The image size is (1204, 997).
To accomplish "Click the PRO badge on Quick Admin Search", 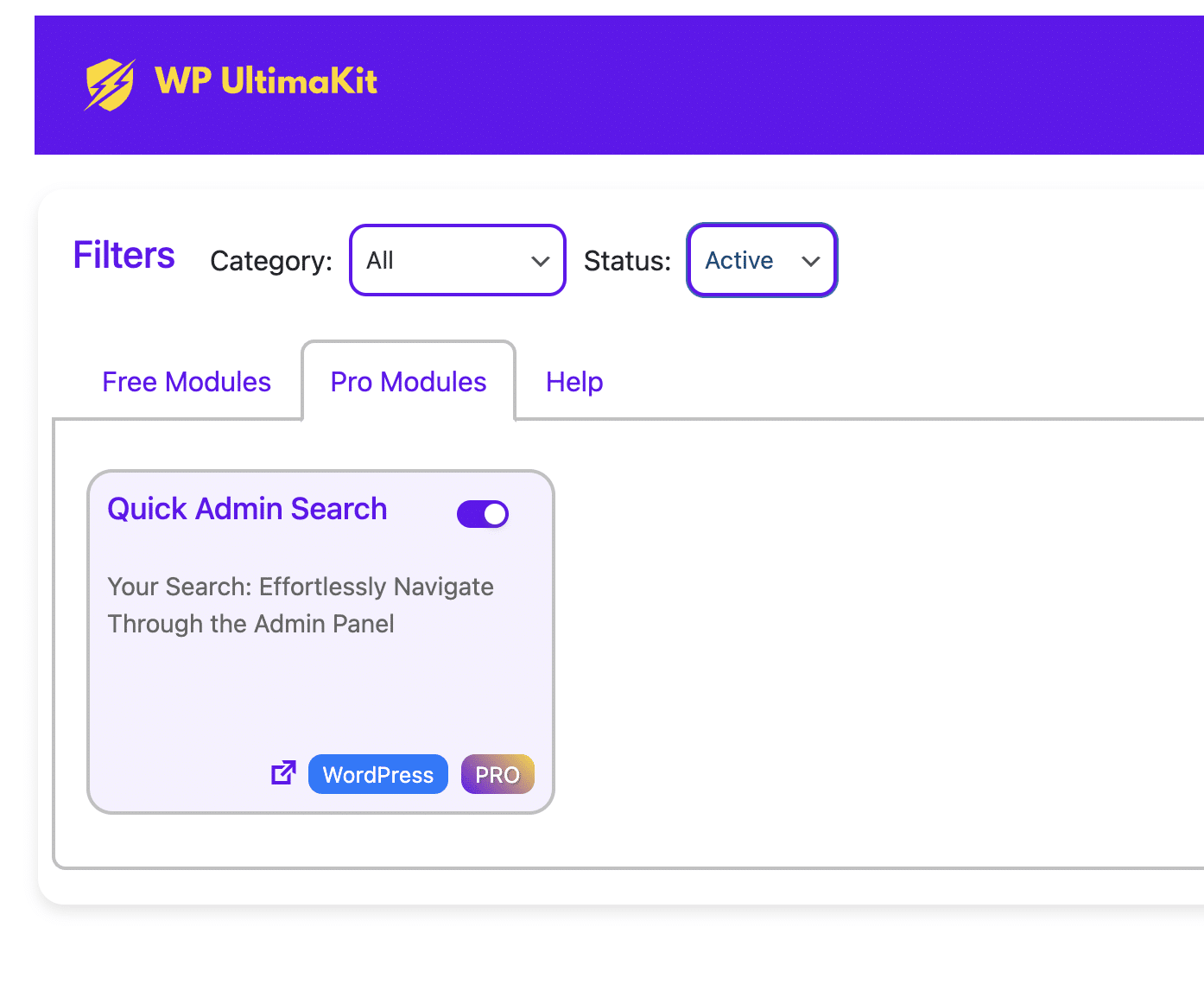I will pos(497,774).
